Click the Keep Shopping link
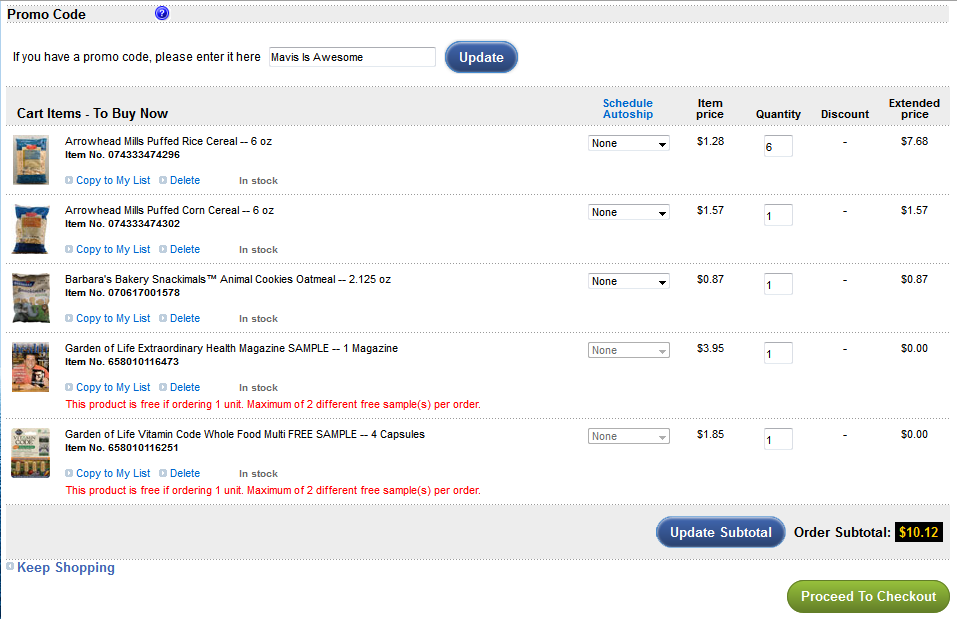The width and height of the screenshot is (957, 619). point(65,568)
